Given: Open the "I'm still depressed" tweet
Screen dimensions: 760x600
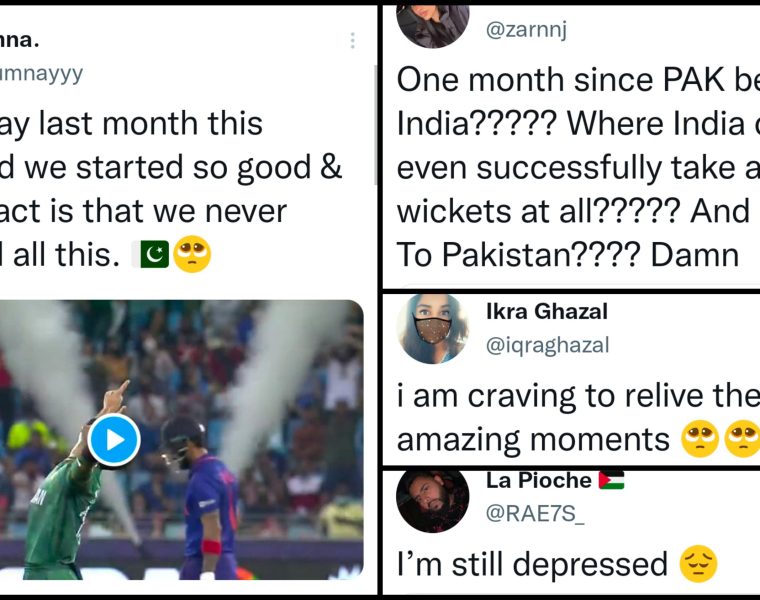Looking at the screenshot, I should click(532, 564).
